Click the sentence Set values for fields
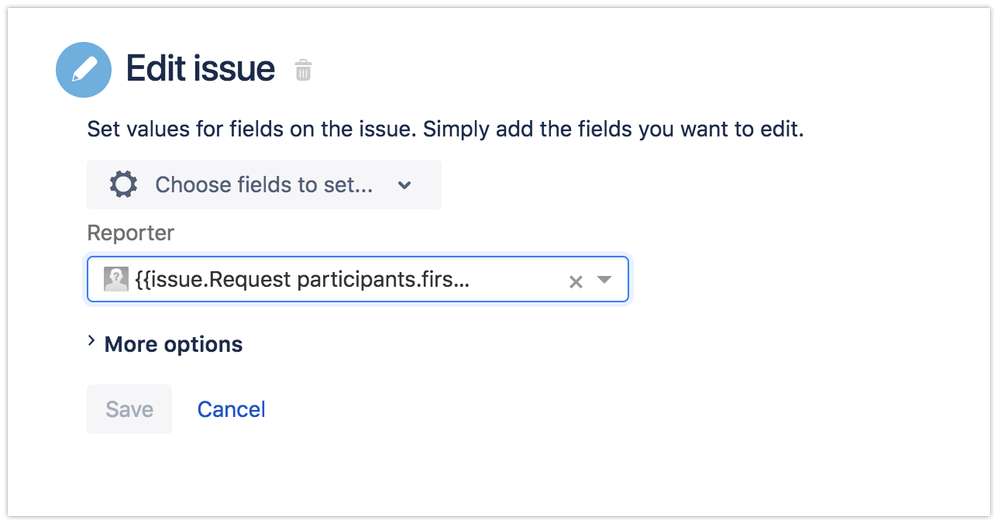Screen dimensions: 998x524 (252, 129)
